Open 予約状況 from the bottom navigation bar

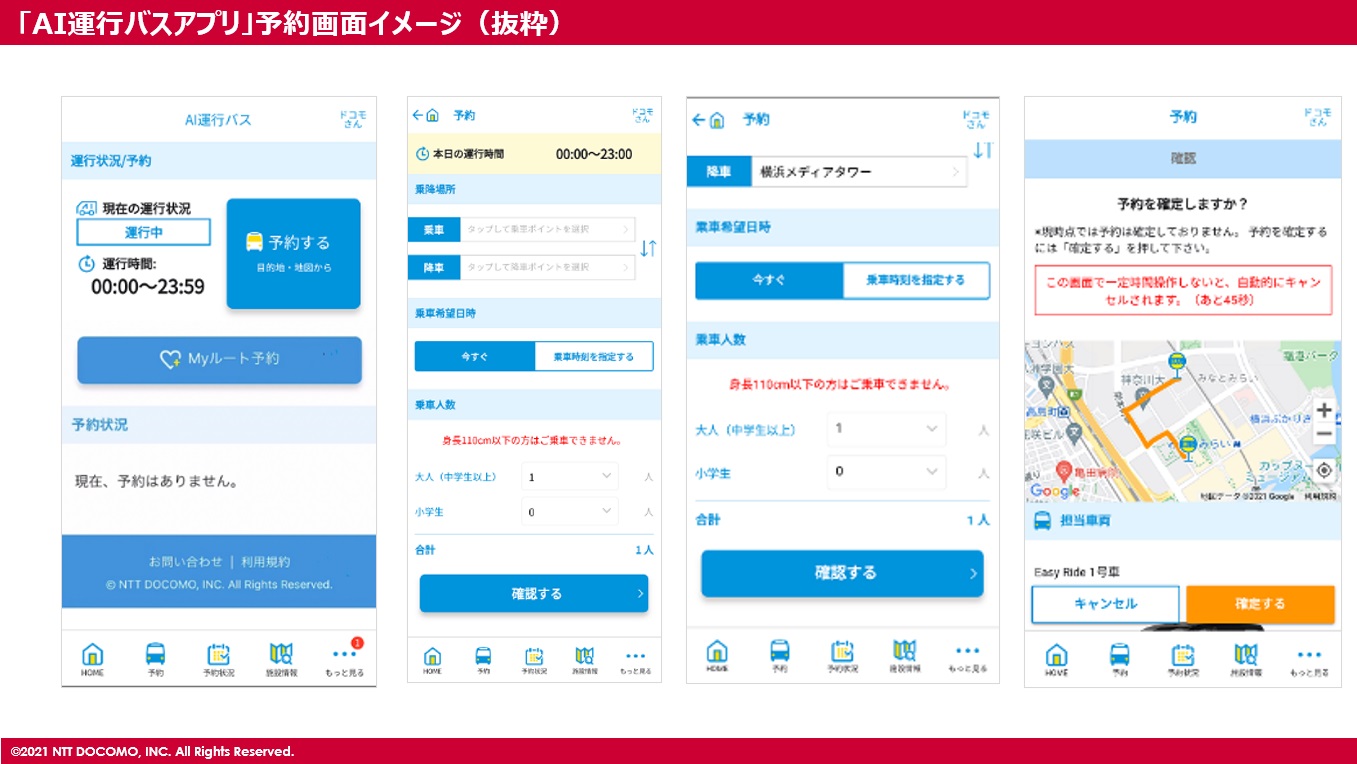click(219, 658)
